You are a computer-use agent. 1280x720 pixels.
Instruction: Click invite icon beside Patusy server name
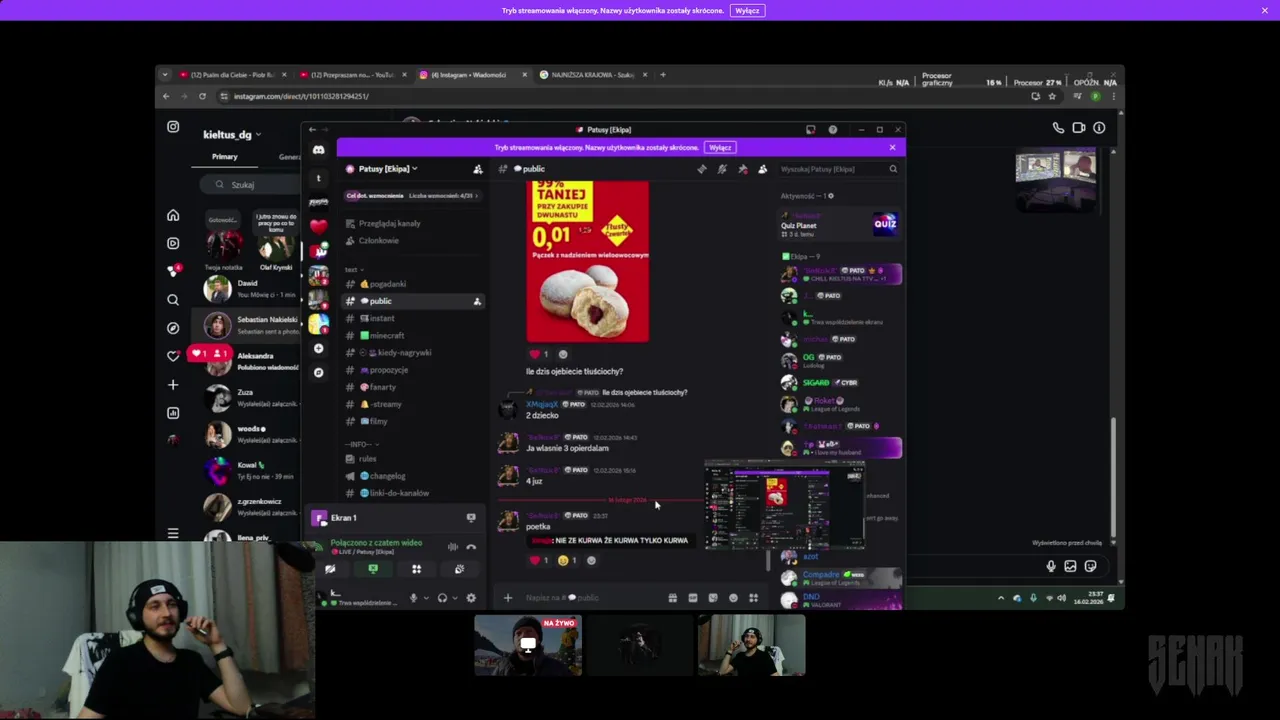tap(478, 169)
